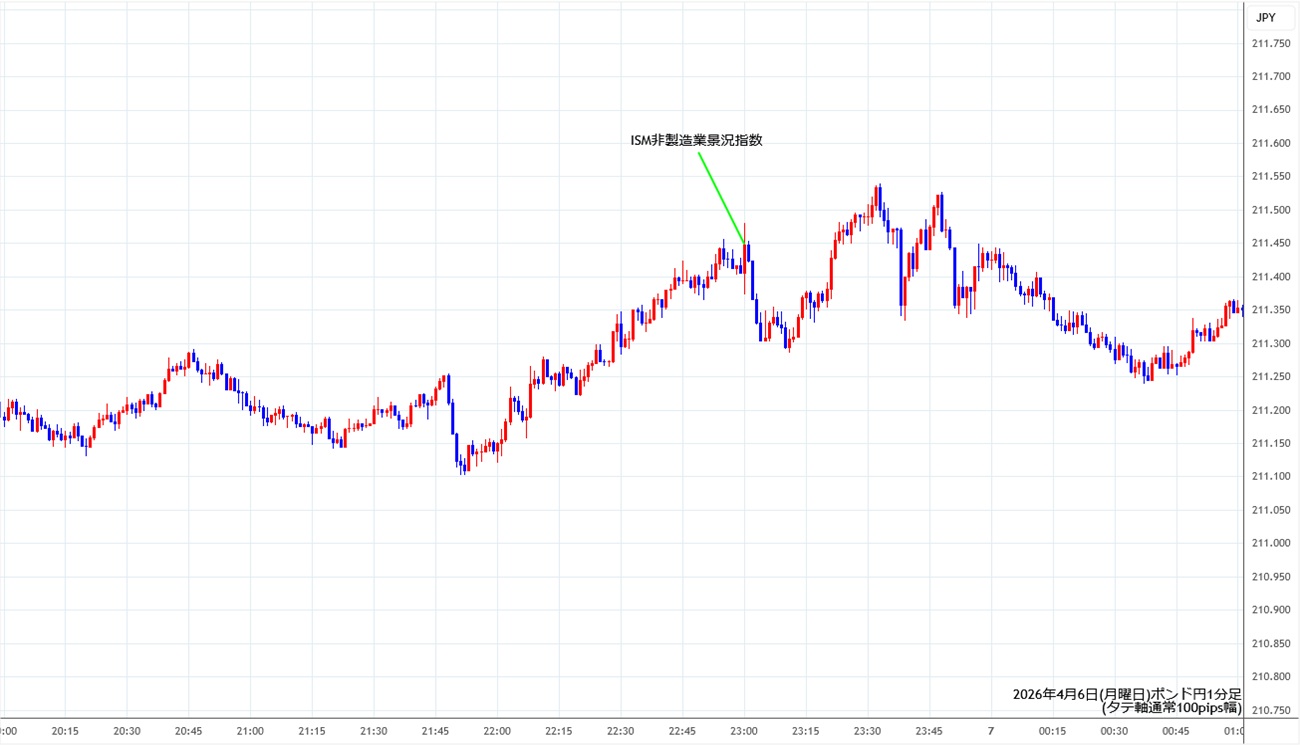The width and height of the screenshot is (1300, 745).
Task: Click the 22:45 time axis label
Action: [682, 731]
